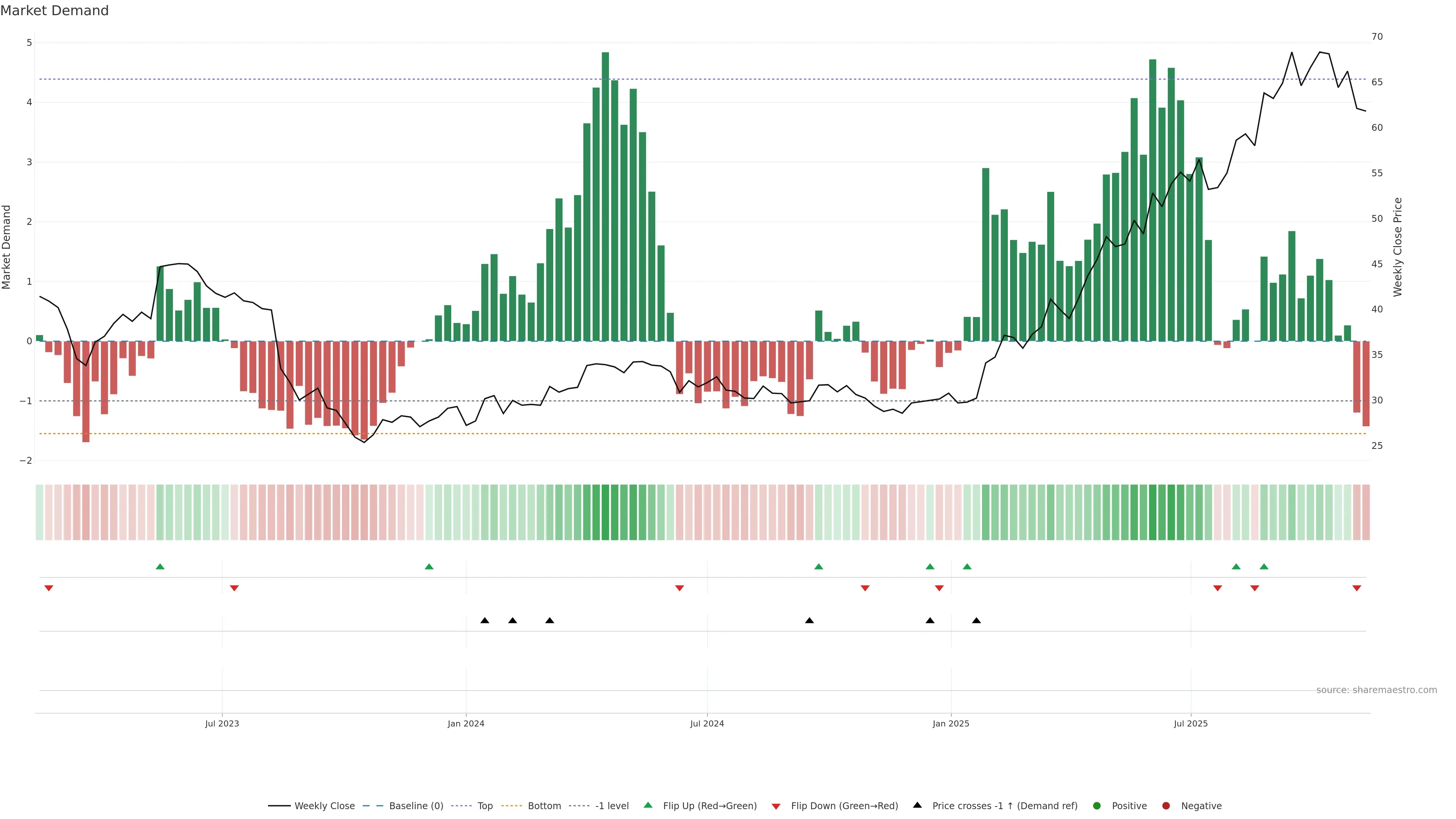Screen dimensions: 1456x819
Task: Toggle the -1 level legend entry
Action: pyautogui.click(x=612, y=805)
